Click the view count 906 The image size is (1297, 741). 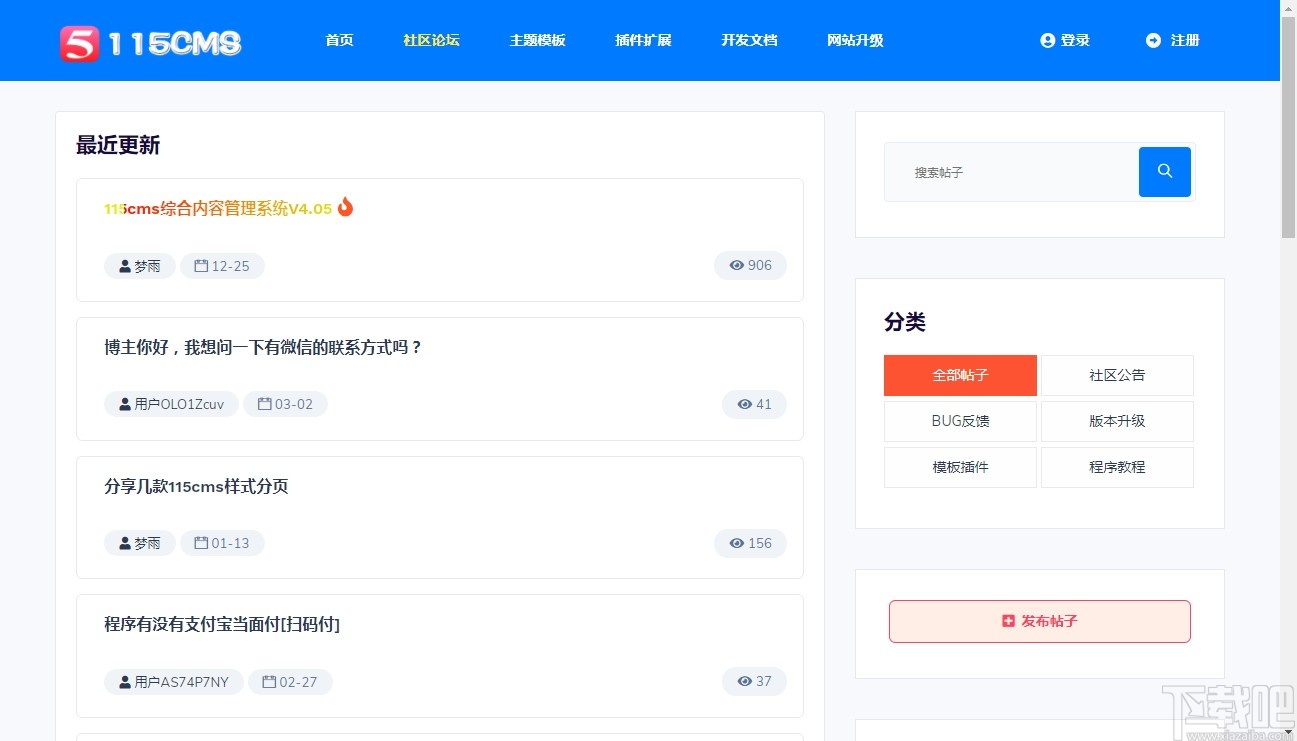760,266
